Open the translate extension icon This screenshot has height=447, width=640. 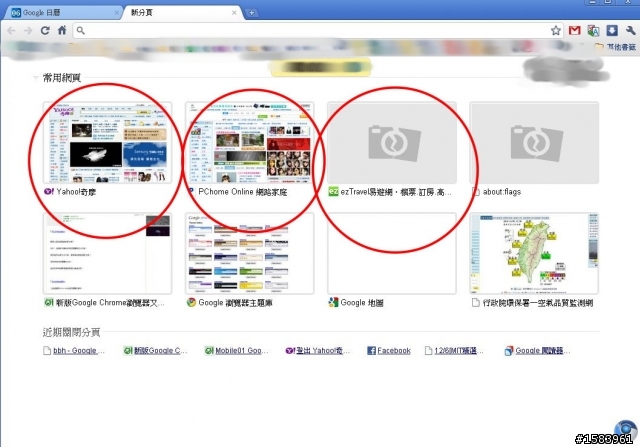pos(593,30)
